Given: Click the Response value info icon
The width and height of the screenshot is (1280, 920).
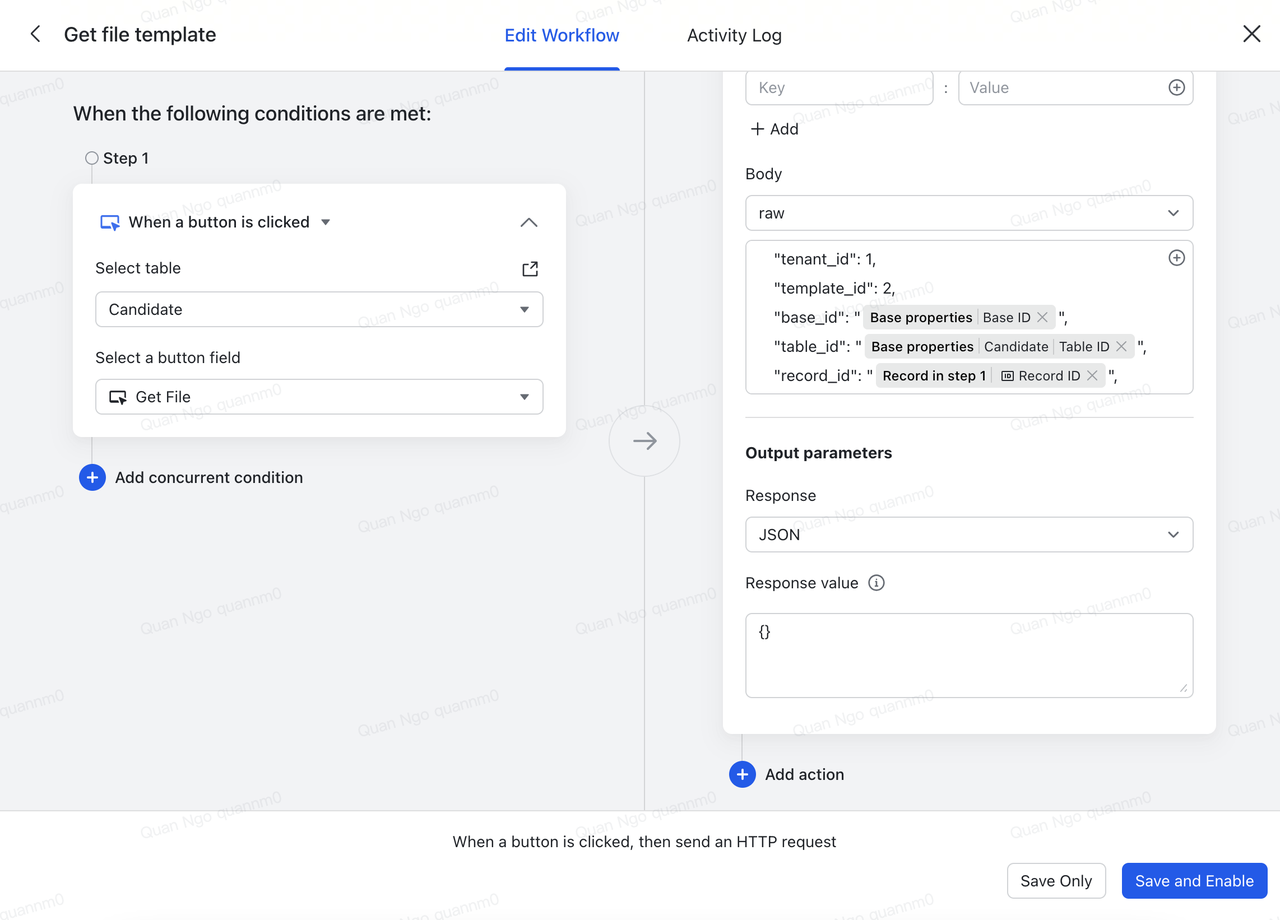Looking at the screenshot, I should tap(876, 583).
